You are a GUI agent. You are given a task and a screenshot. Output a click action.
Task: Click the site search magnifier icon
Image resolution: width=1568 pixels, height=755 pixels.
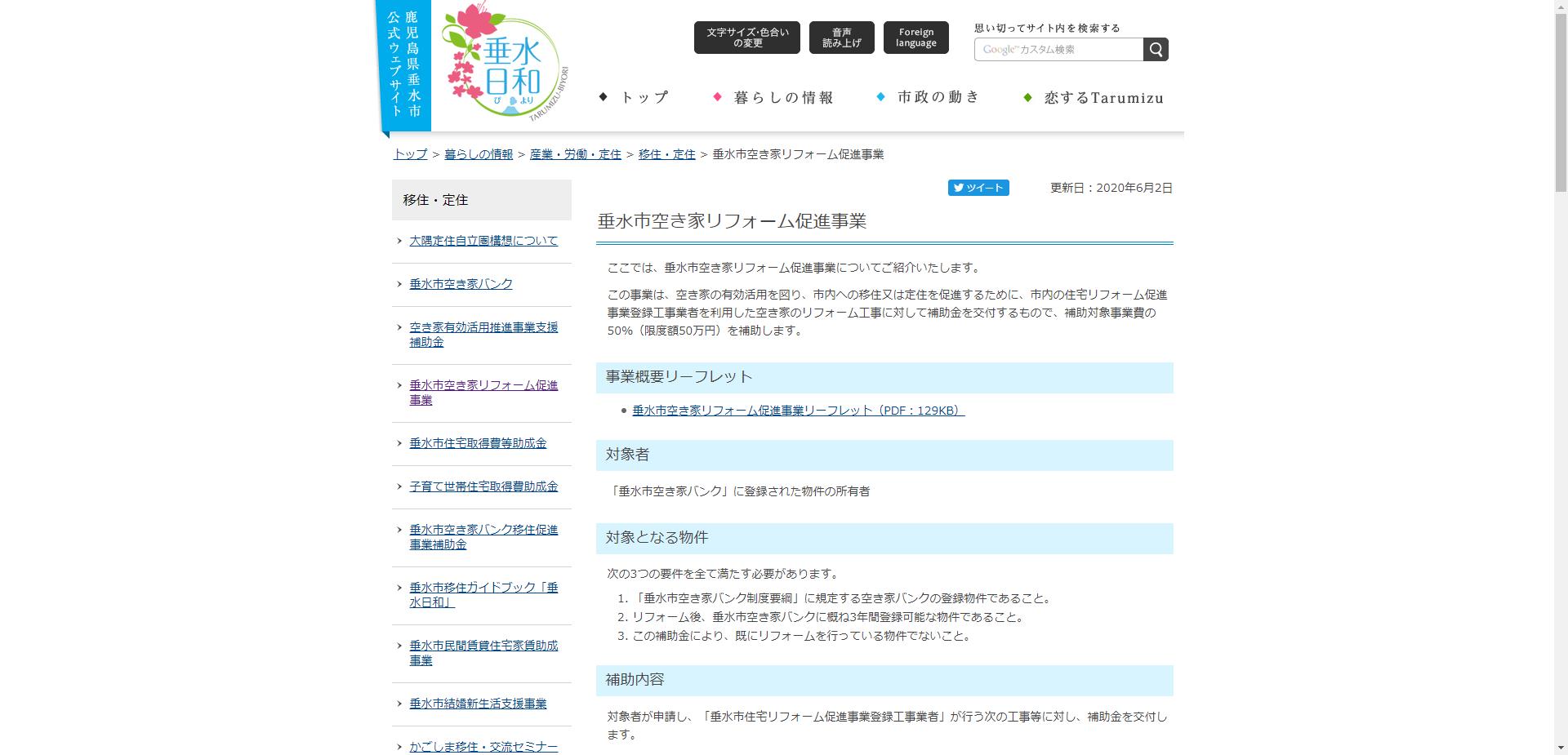(1155, 49)
